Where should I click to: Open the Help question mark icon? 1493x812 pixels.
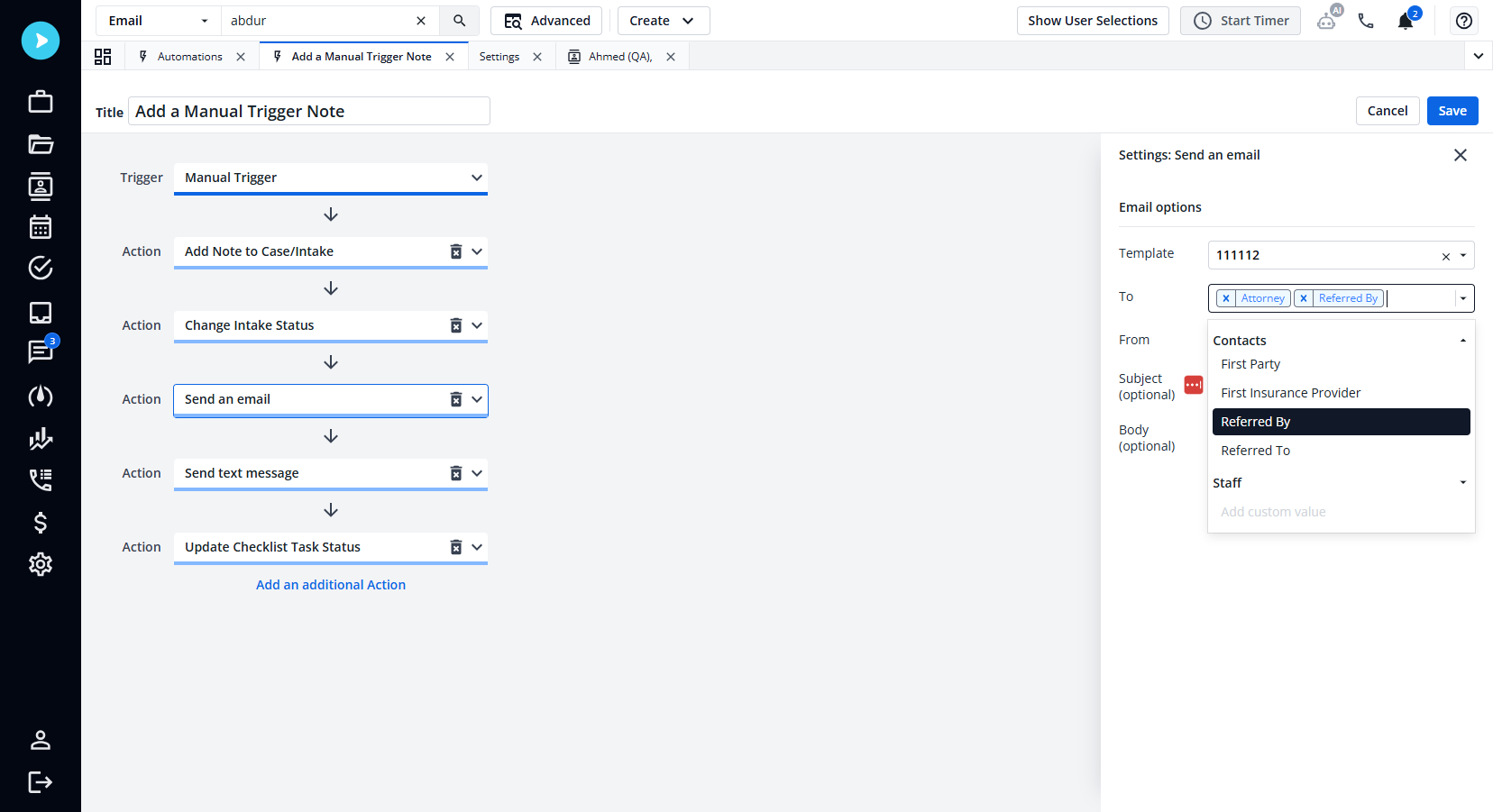(1463, 21)
